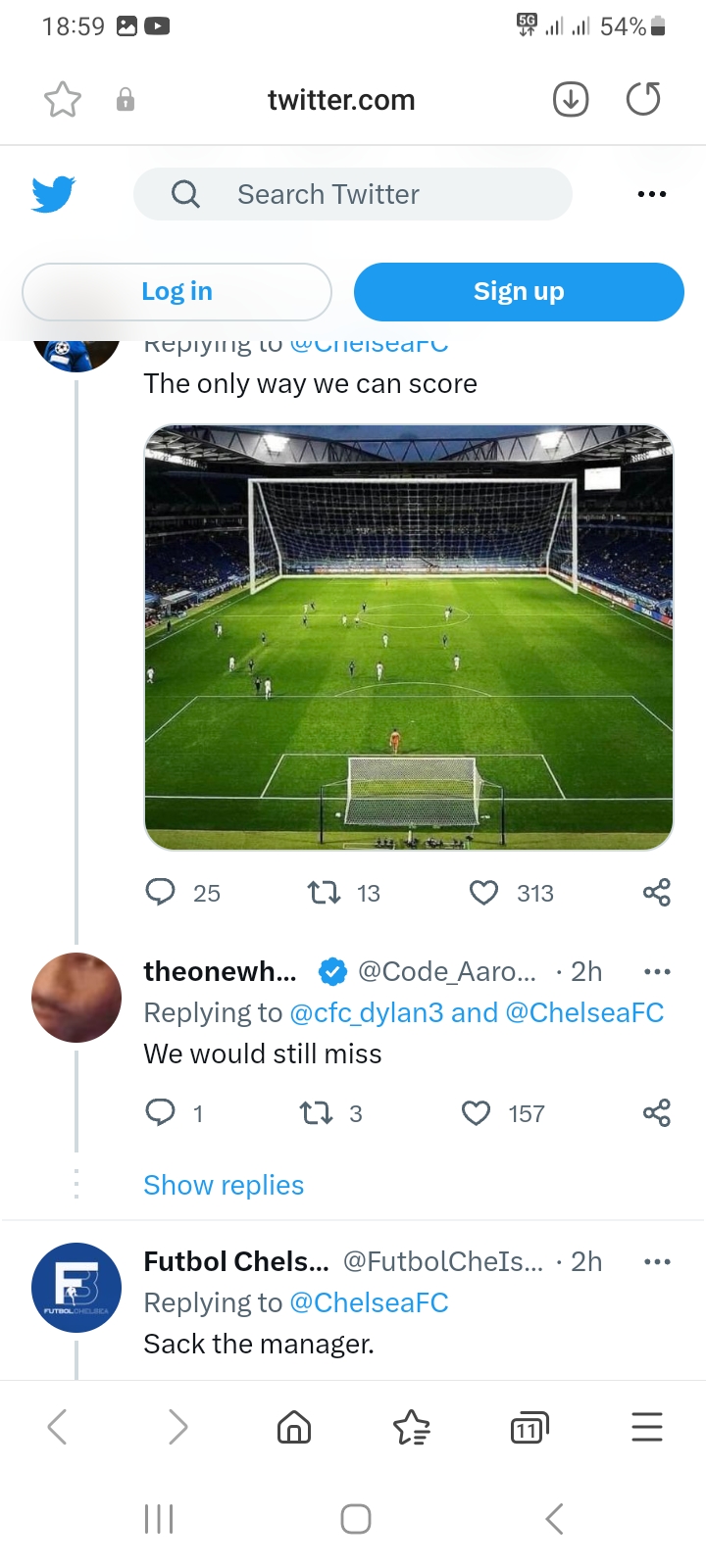Click the Twitter bird logo
Screen dimensions: 706x1568
click(53, 194)
